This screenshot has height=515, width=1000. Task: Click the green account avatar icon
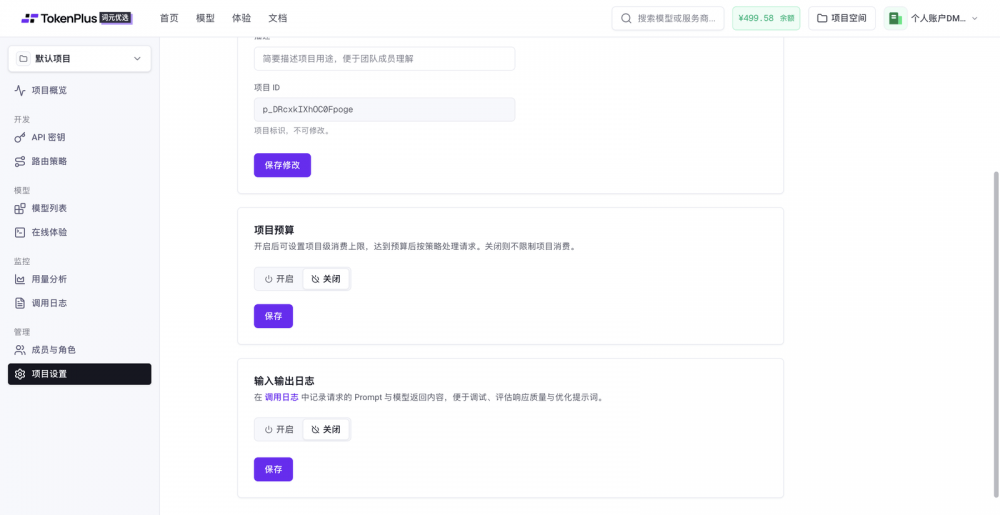click(895, 18)
